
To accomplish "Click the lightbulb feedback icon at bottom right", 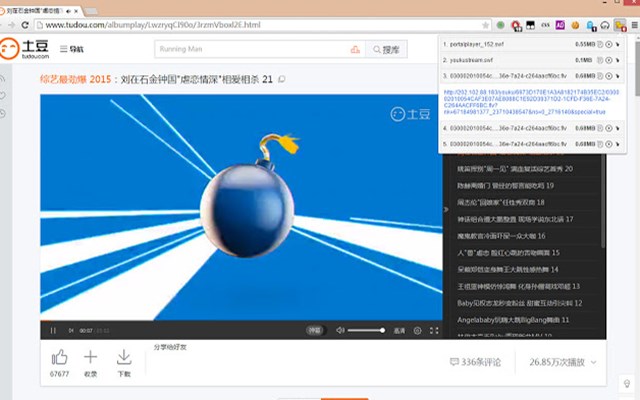I will tap(627, 384).
